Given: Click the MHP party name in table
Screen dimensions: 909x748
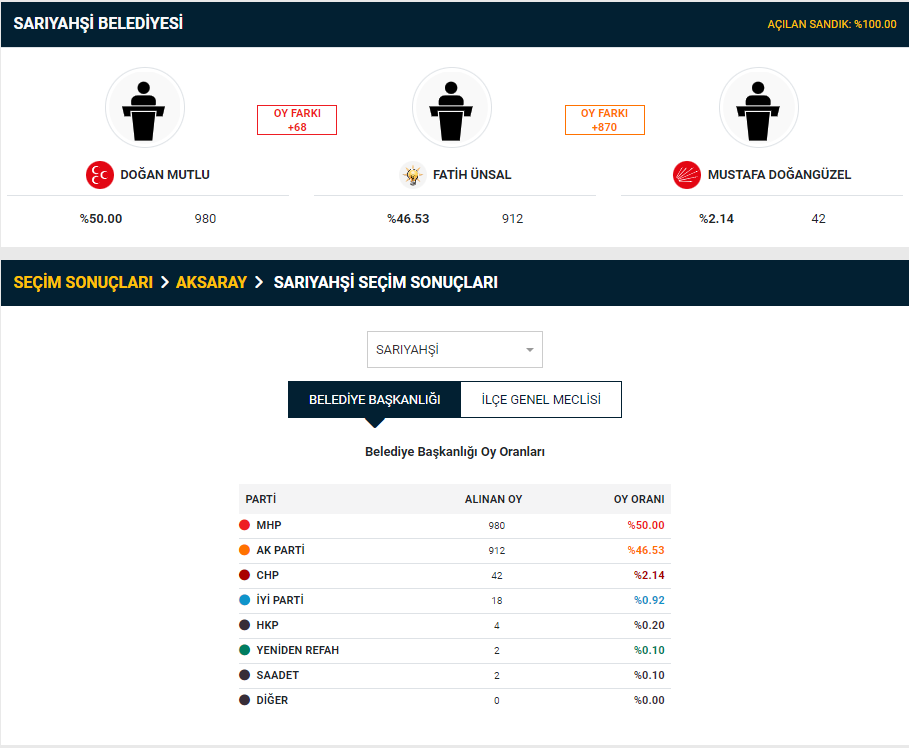Looking at the screenshot, I should coord(269,525).
